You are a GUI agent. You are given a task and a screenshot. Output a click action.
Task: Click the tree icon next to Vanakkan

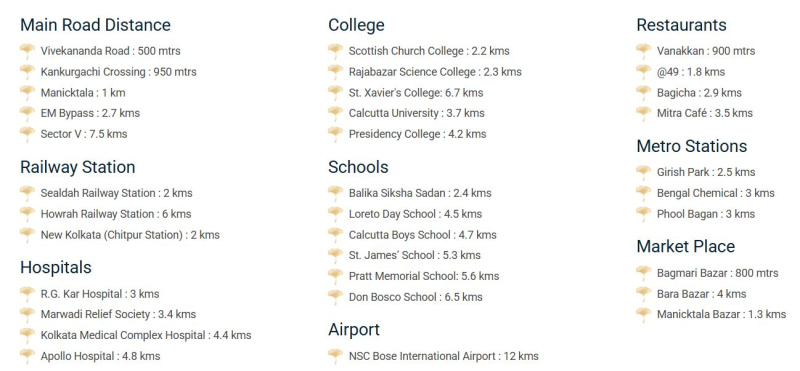coord(643,51)
